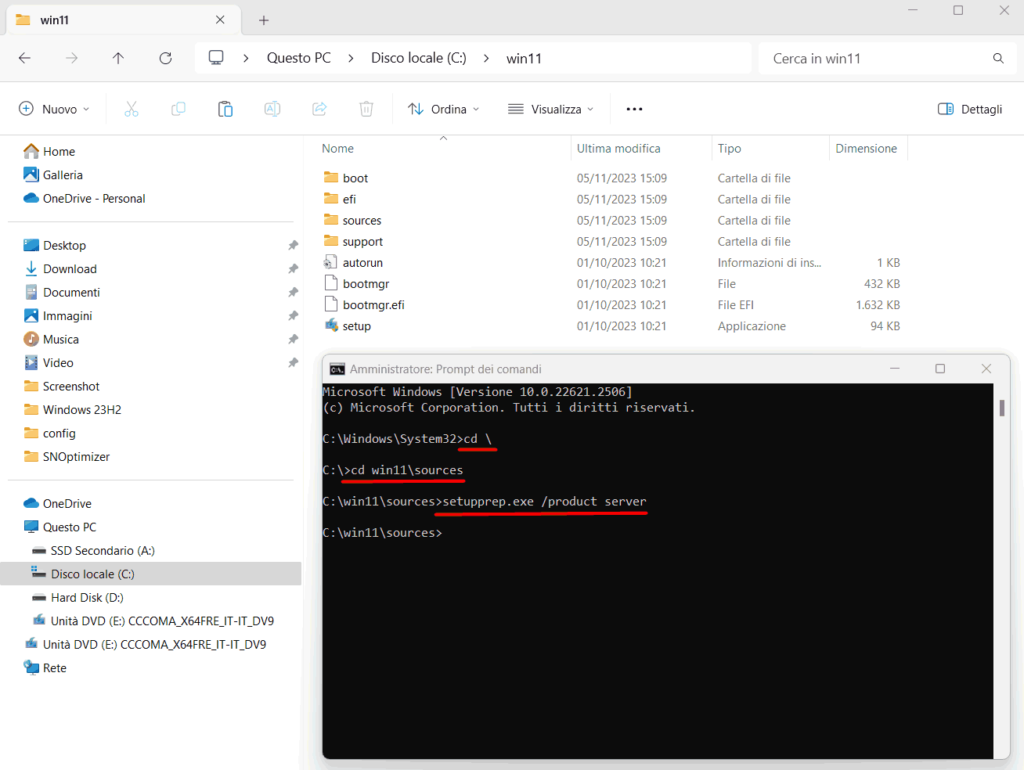Click the Share icon in toolbar
Viewport: 1024px width, 770px height.
pos(319,109)
